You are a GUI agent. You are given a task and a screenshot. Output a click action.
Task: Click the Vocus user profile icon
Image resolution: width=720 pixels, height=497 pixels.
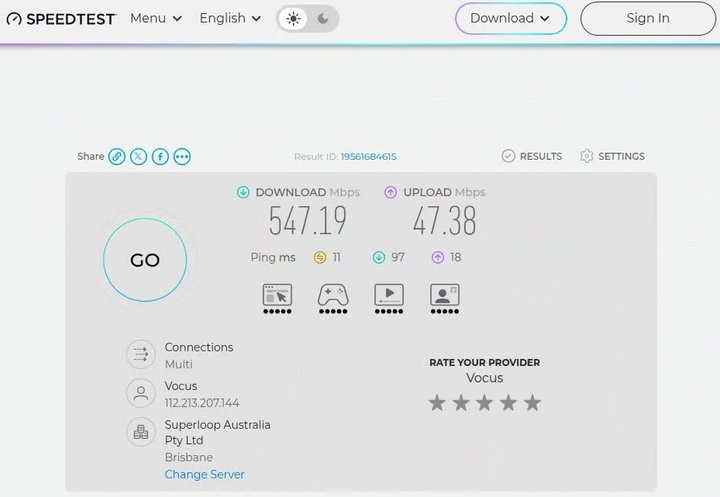click(x=141, y=393)
